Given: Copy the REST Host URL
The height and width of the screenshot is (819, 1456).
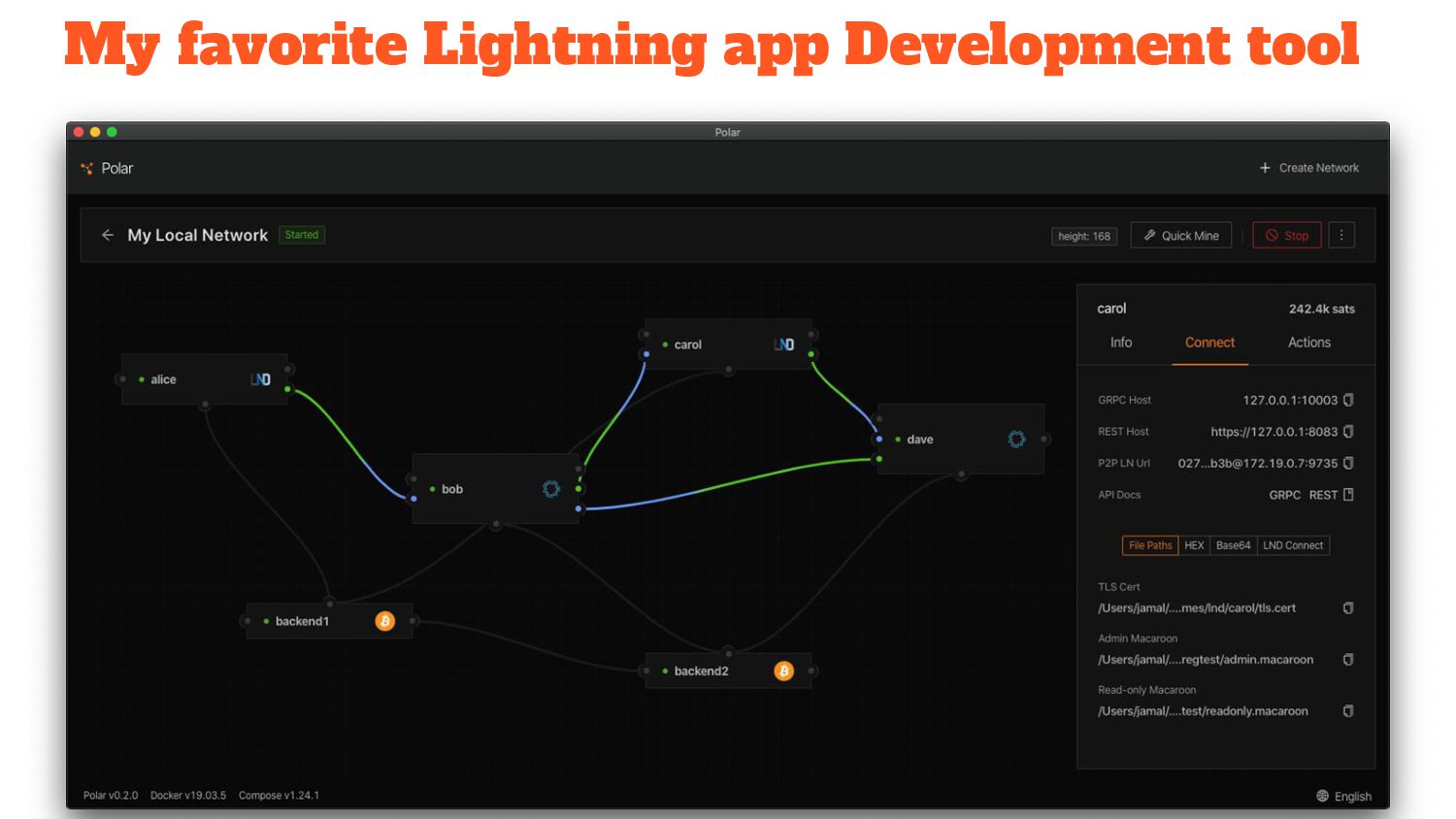Looking at the screenshot, I should [x=1348, y=432].
